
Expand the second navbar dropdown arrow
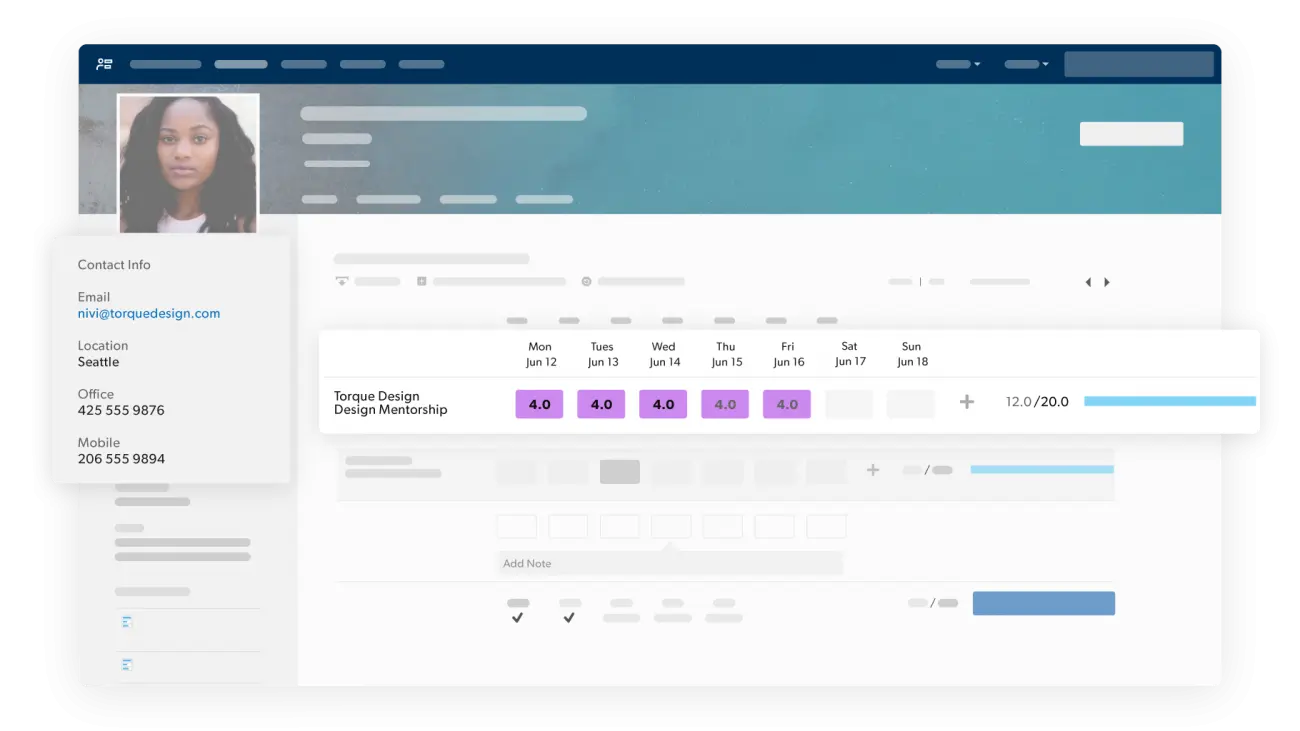1045,65
